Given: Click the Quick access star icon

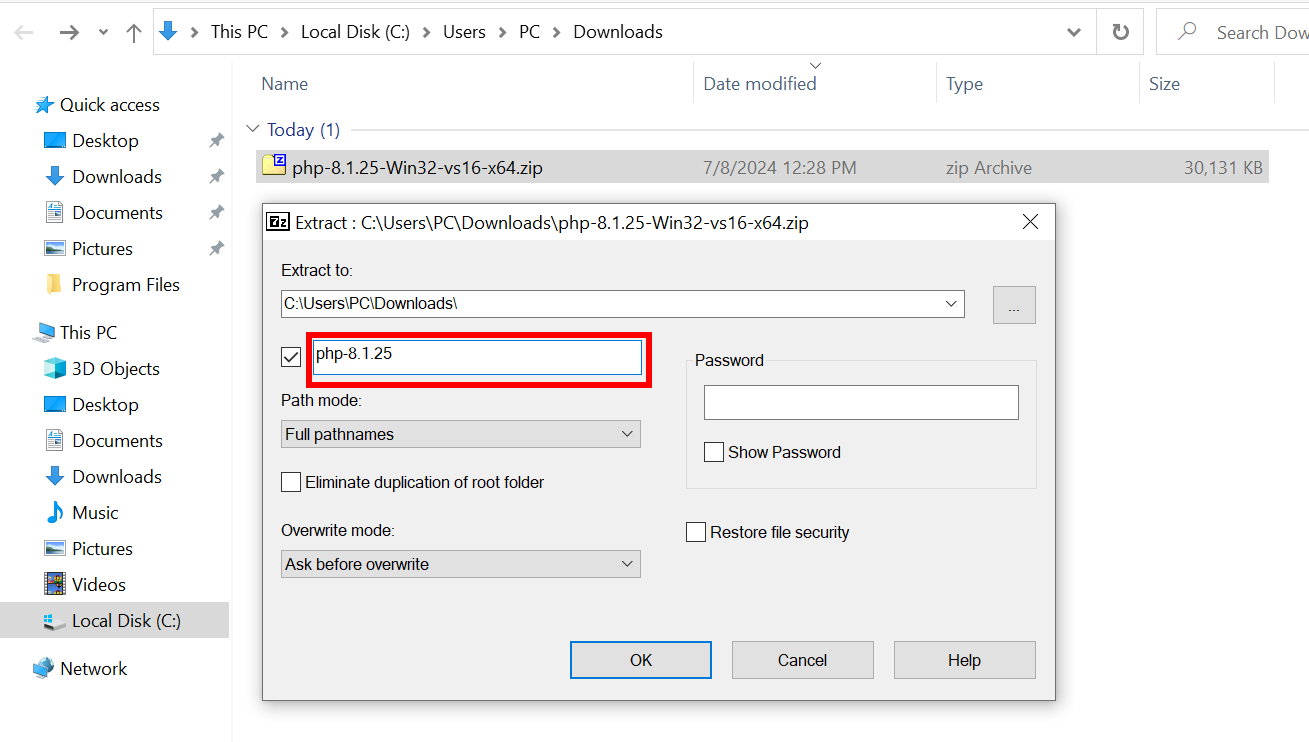Looking at the screenshot, I should [44, 105].
